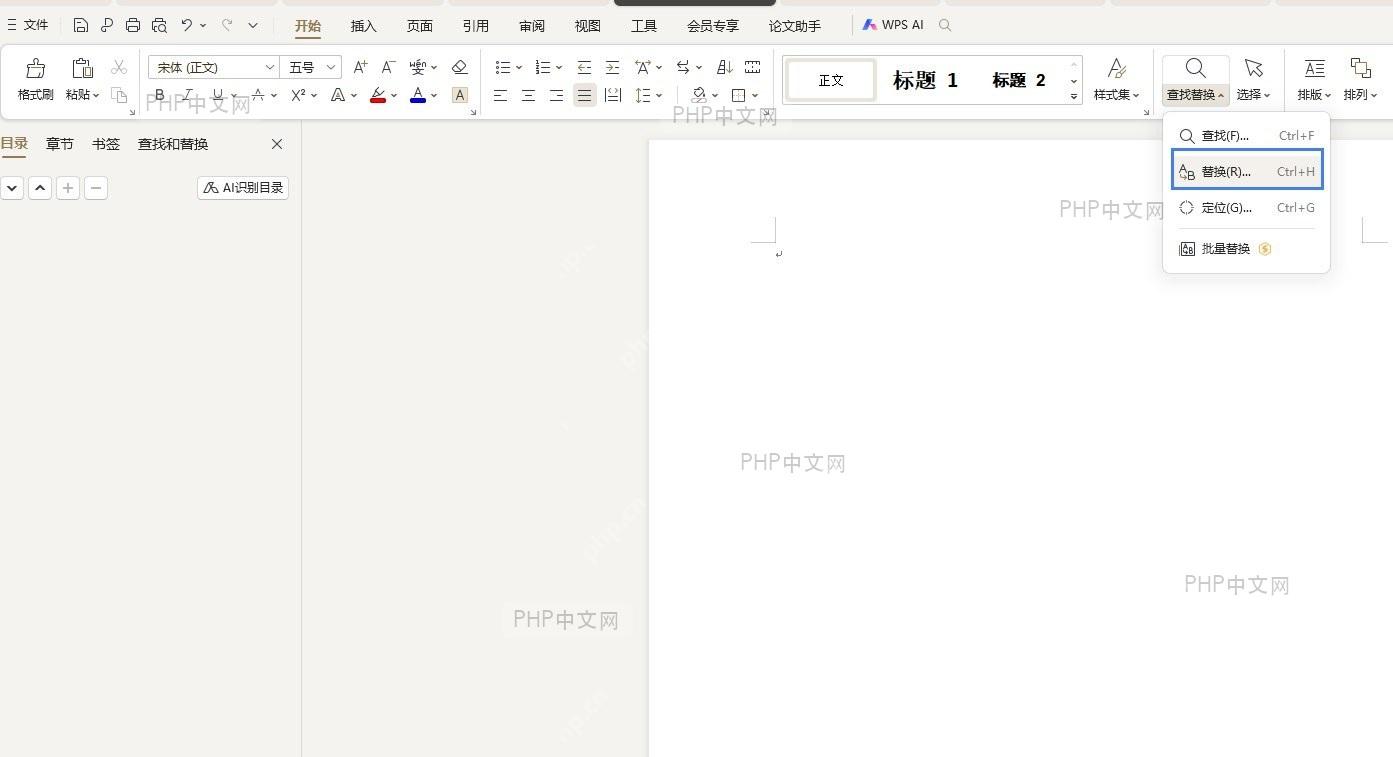Apply the 标题 1 style
The height and width of the screenshot is (757, 1393).
point(925,80)
